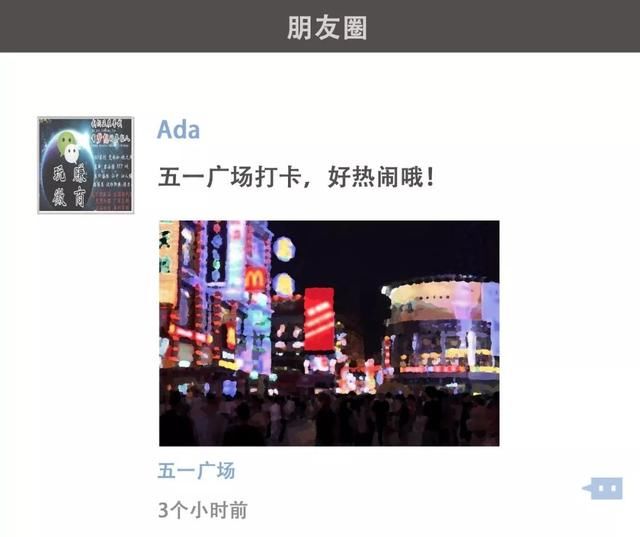Open Ada's profile via the username
Screen dimensions: 640x537
tap(178, 130)
